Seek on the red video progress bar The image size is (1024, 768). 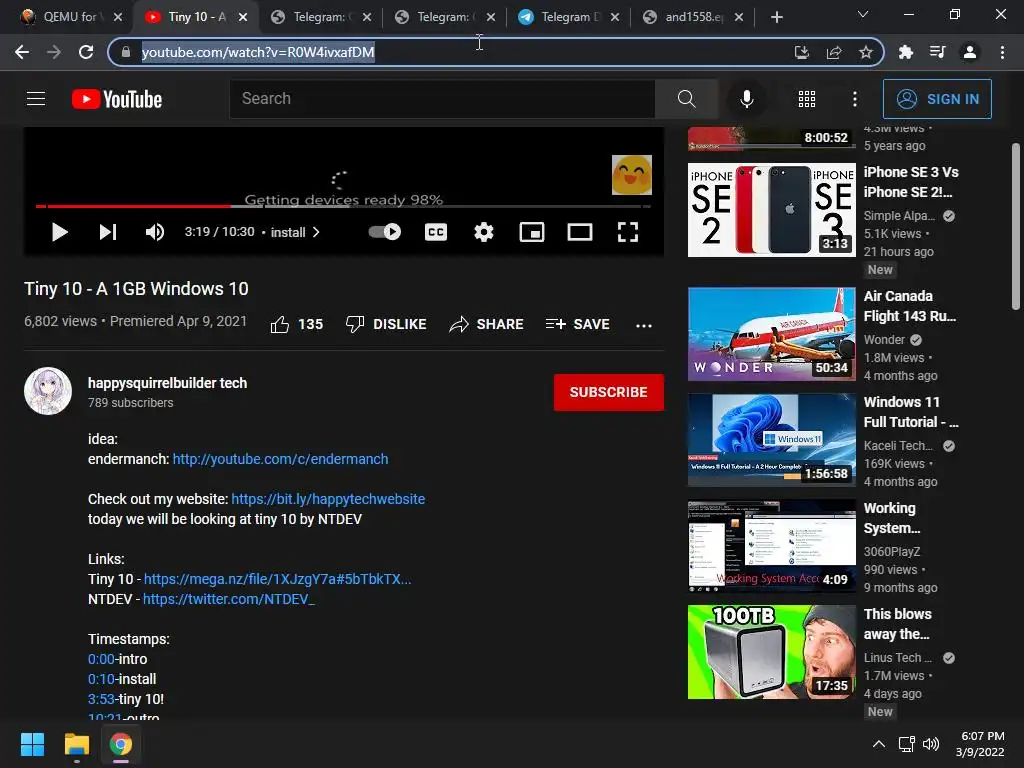point(133,206)
